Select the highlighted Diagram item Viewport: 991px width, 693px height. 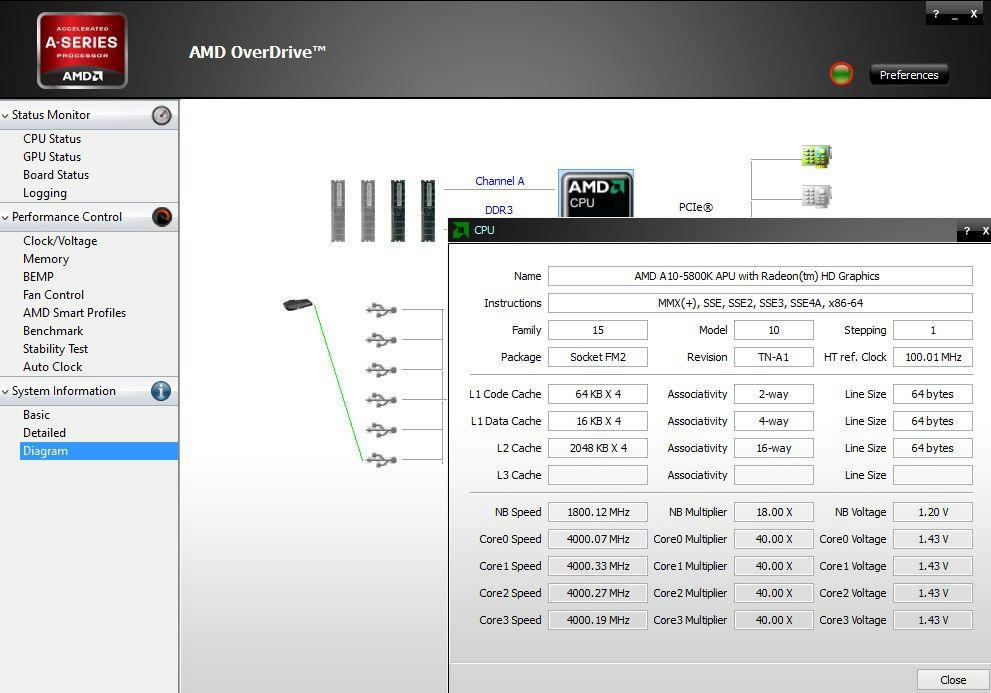pyautogui.click(x=99, y=451)
